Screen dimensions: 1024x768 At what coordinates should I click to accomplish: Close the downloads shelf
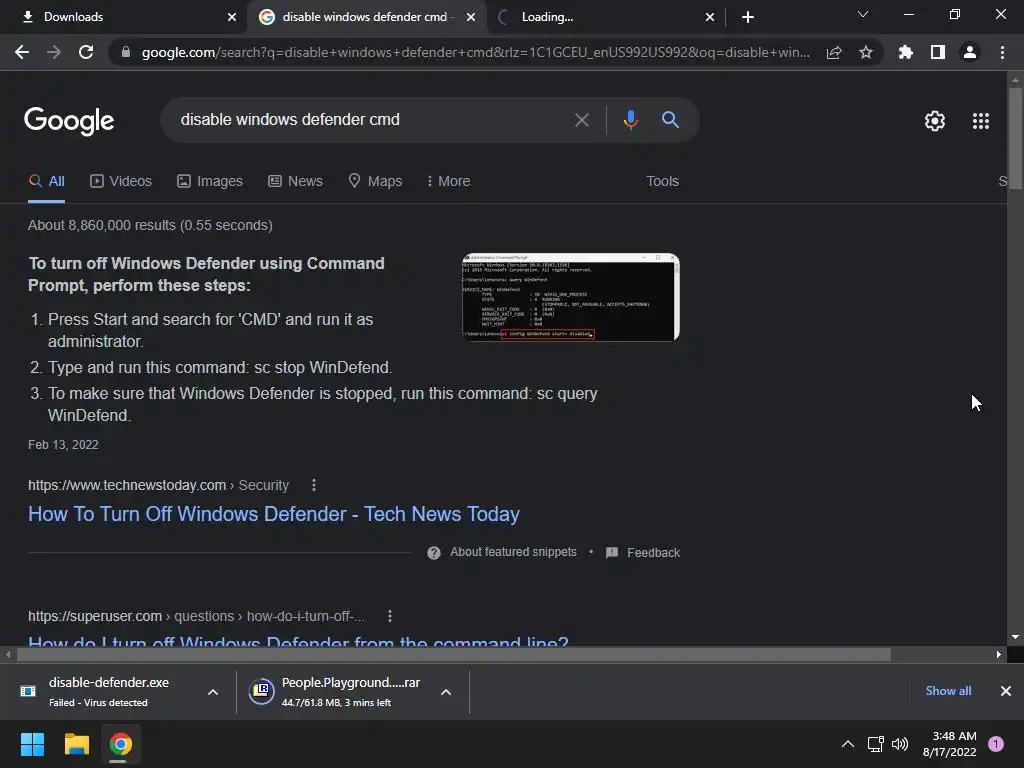pyautogui.click(x=1006, y=691)
